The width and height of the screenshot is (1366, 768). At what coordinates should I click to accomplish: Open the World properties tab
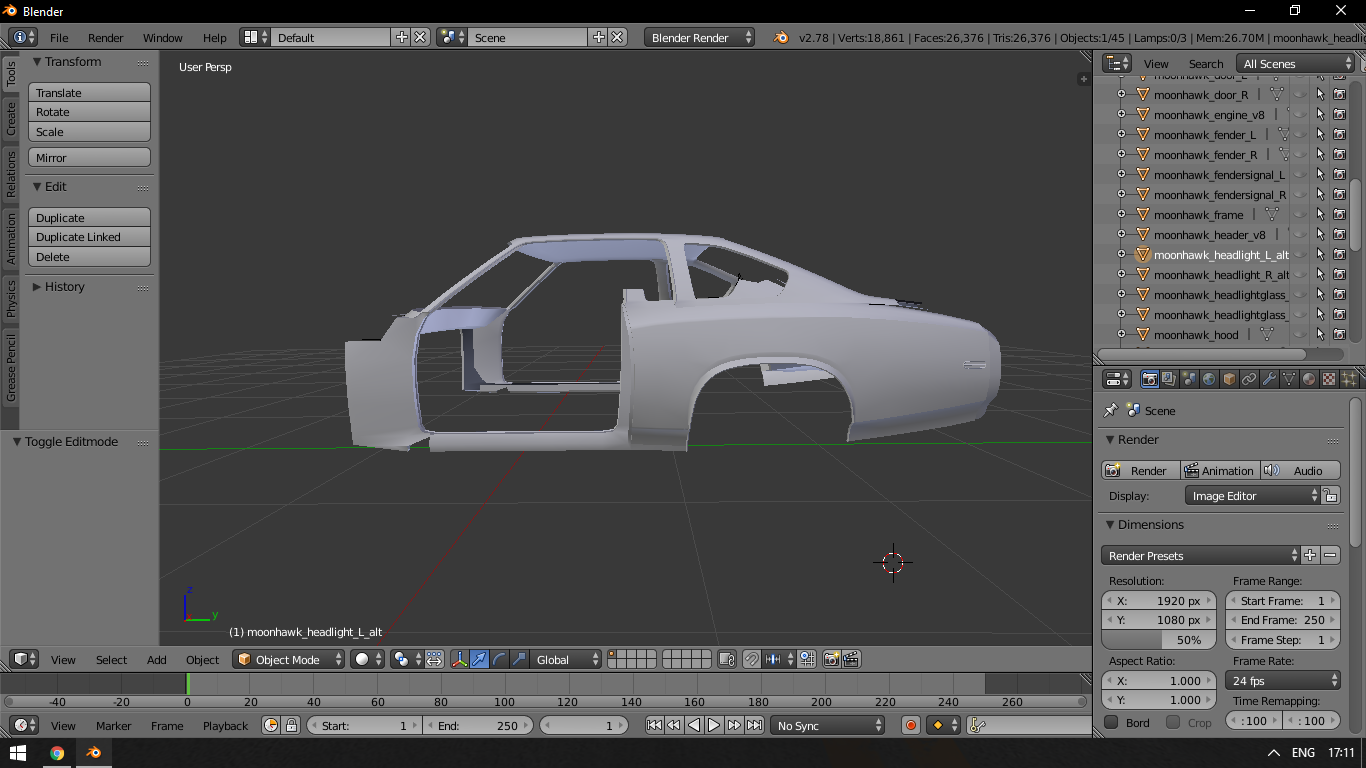pos(1209,379)
